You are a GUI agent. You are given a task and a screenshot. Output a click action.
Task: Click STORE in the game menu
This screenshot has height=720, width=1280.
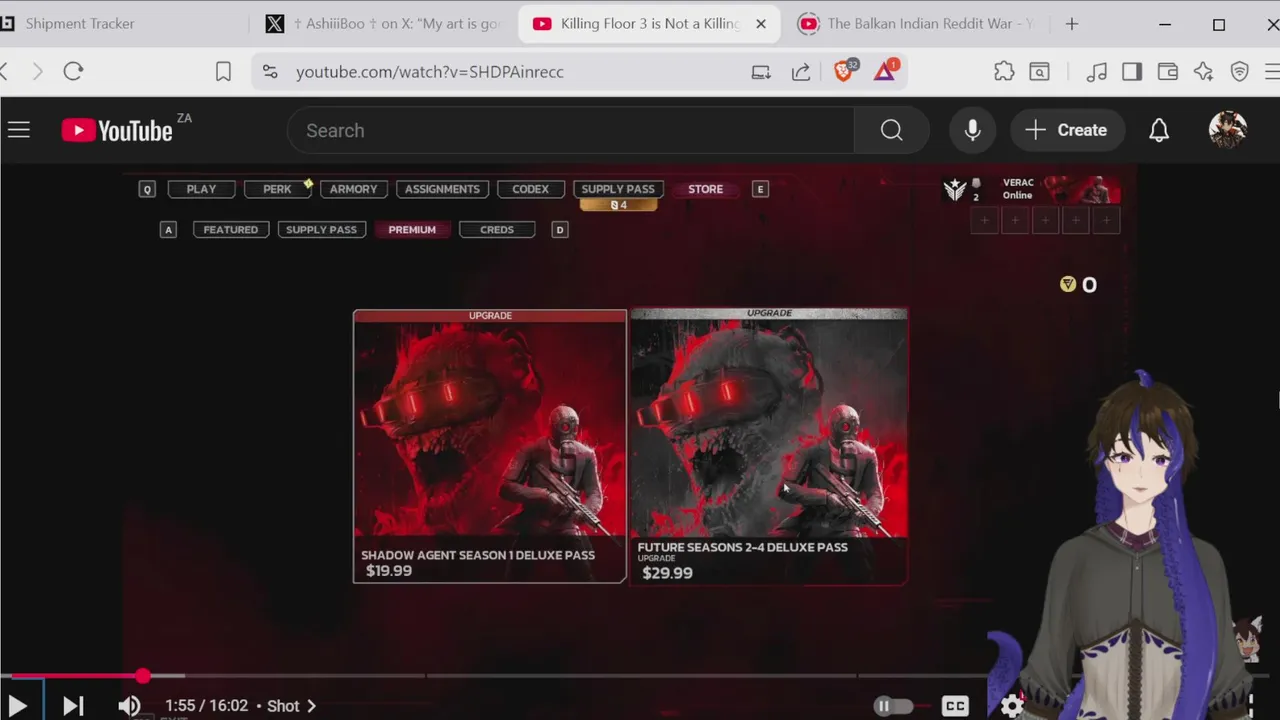click(x=705, y=189)
